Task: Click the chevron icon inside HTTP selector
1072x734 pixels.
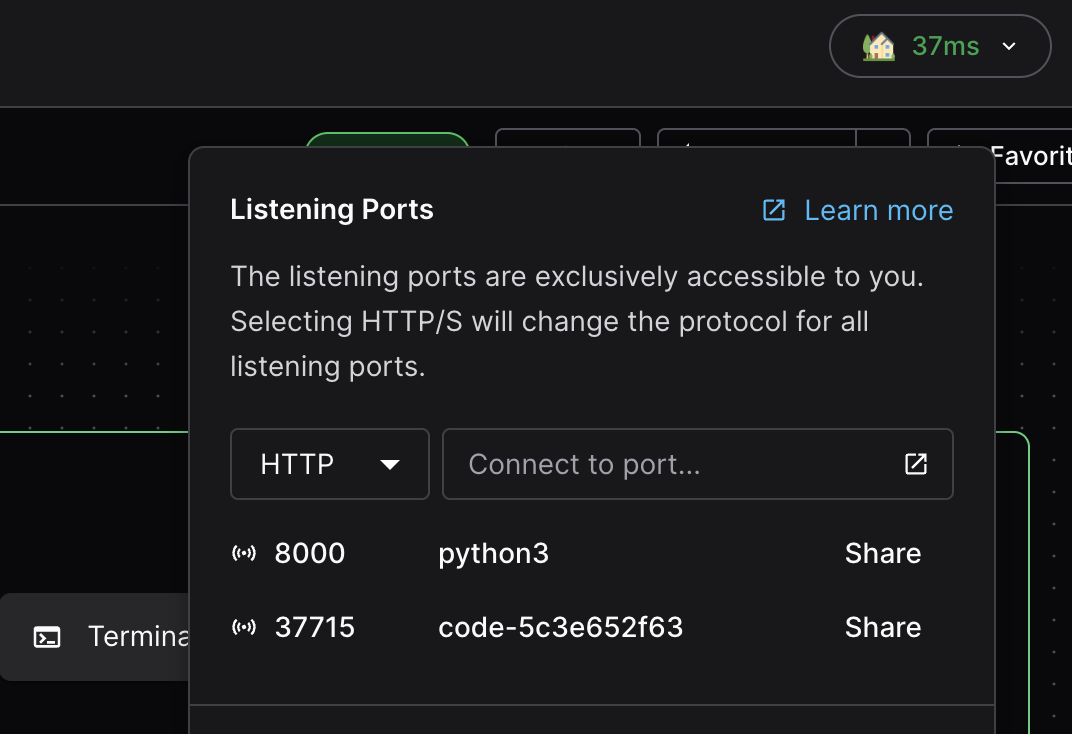Action: (x=390, y=464)
